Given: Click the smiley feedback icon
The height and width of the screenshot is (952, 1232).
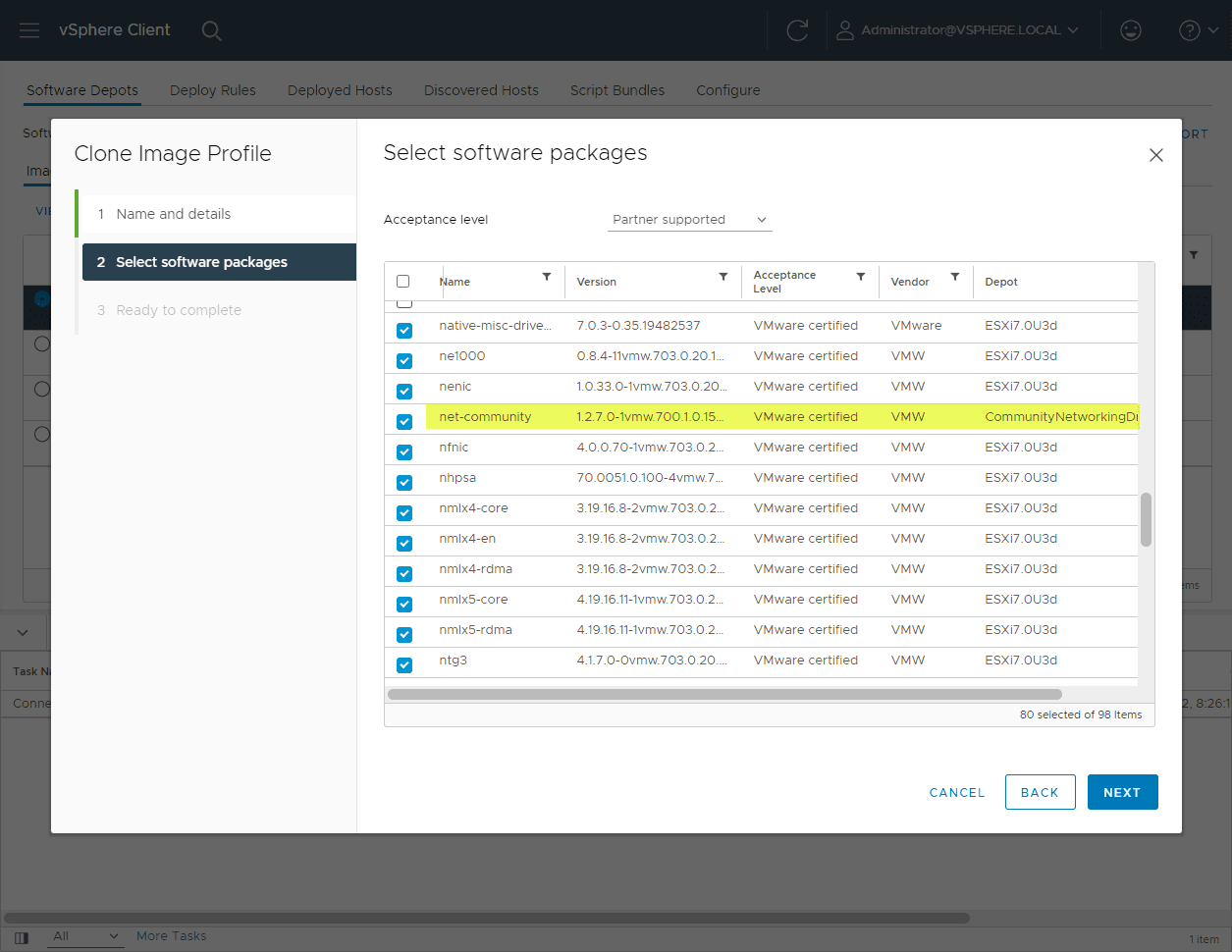Looking at the screenshot, I should (1131, 30).
